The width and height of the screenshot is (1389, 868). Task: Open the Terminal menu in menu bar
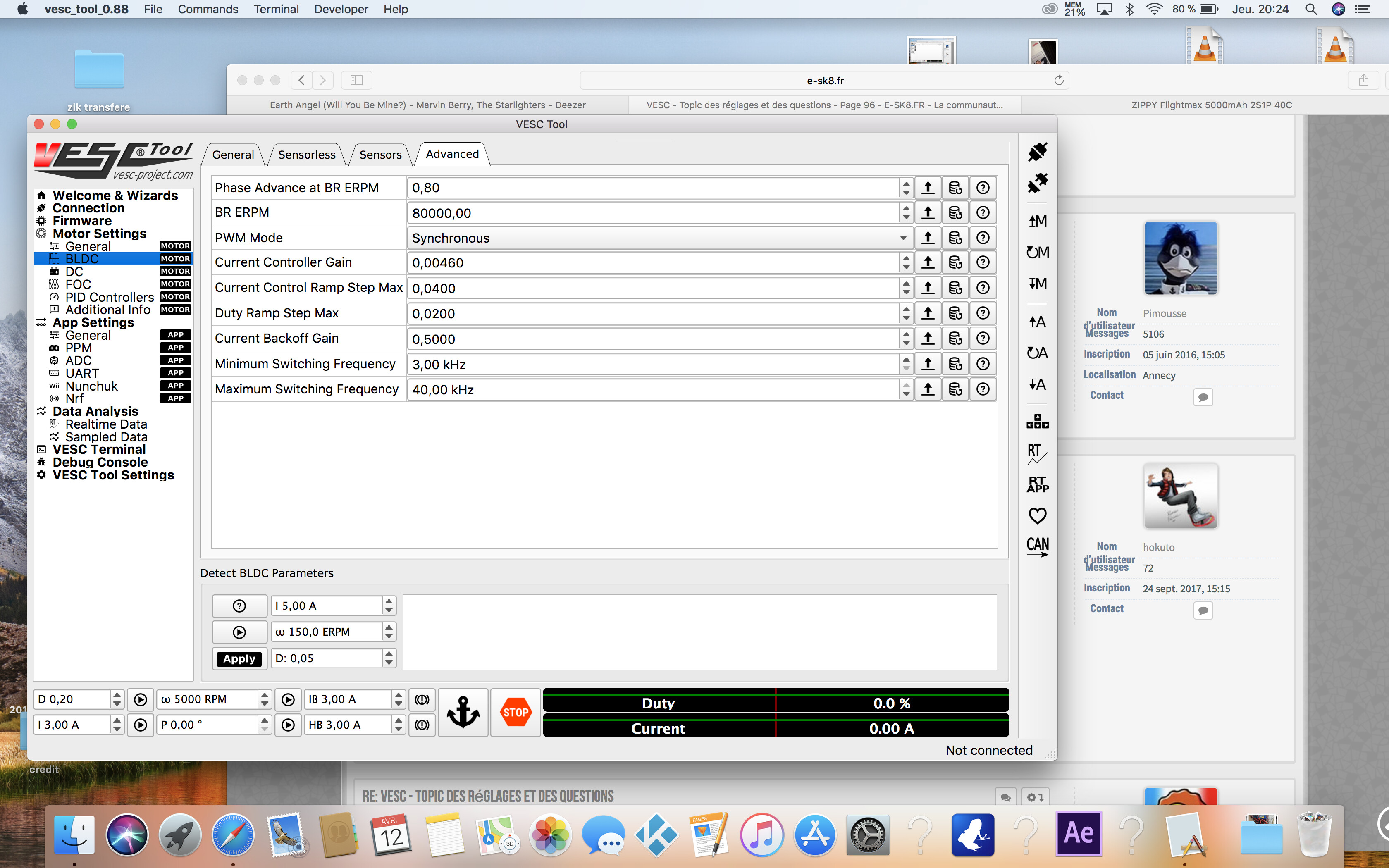pos(277,9)
